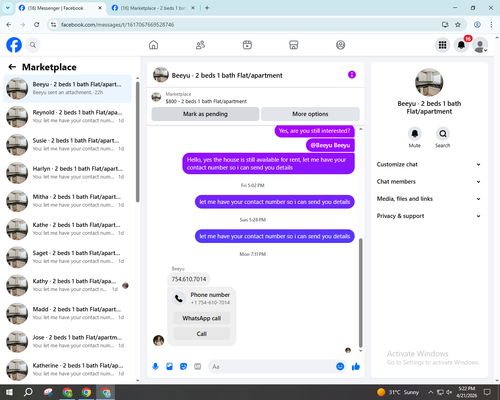Open the taskbar weather 31°C Sunny widget
The width and height of the screenshot is (500, 400).
[x=398, y=392]
